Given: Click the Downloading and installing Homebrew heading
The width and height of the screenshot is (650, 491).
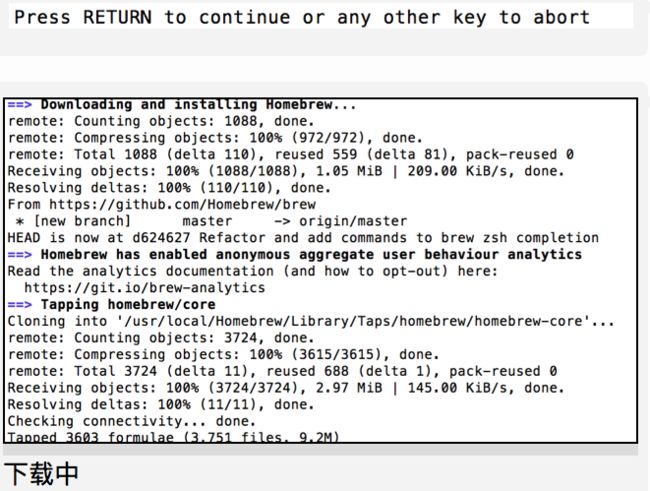Looking at the screenshot, I should coord(198,105).
